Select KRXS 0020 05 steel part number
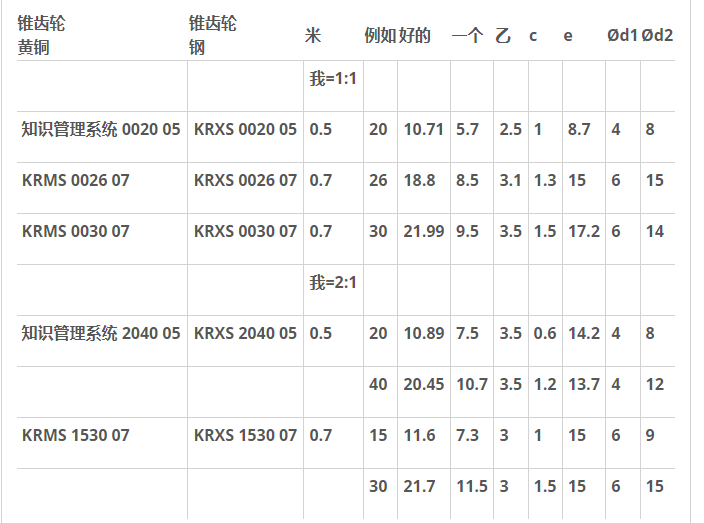The image size is (704, 523). [x=245, y=130]
